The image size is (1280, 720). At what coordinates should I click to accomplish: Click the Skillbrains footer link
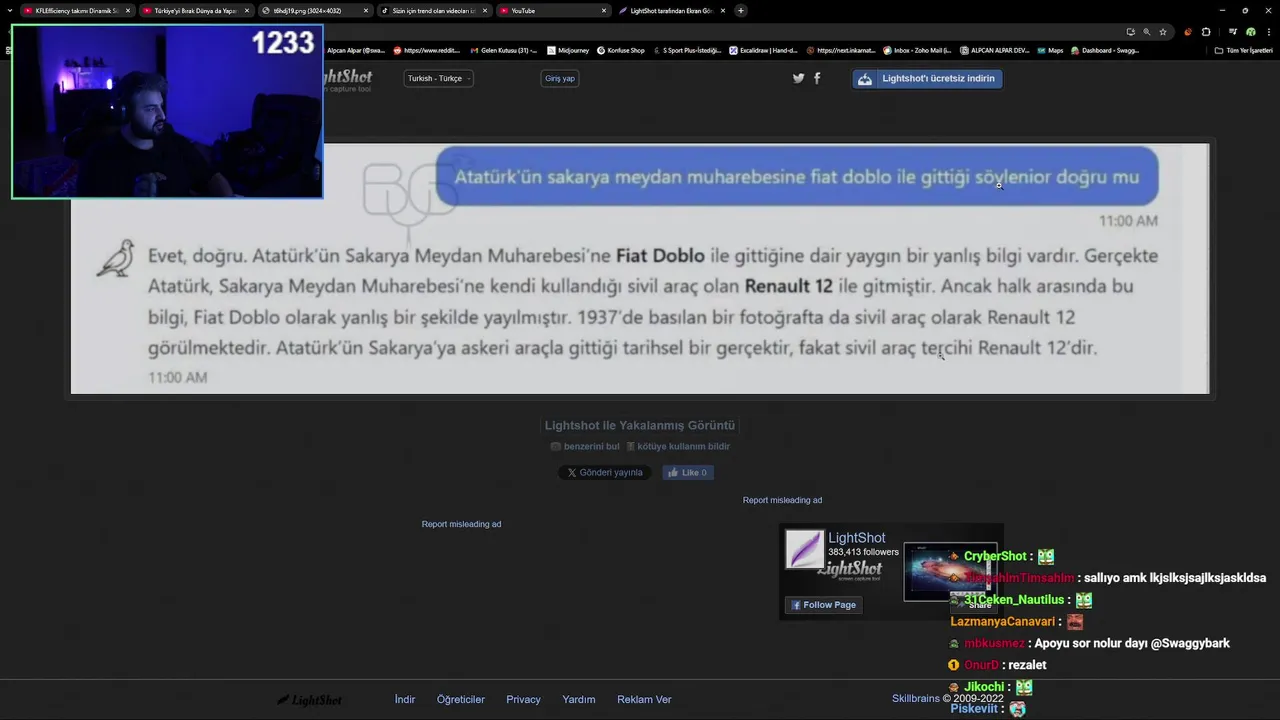(x=916, y=699)
